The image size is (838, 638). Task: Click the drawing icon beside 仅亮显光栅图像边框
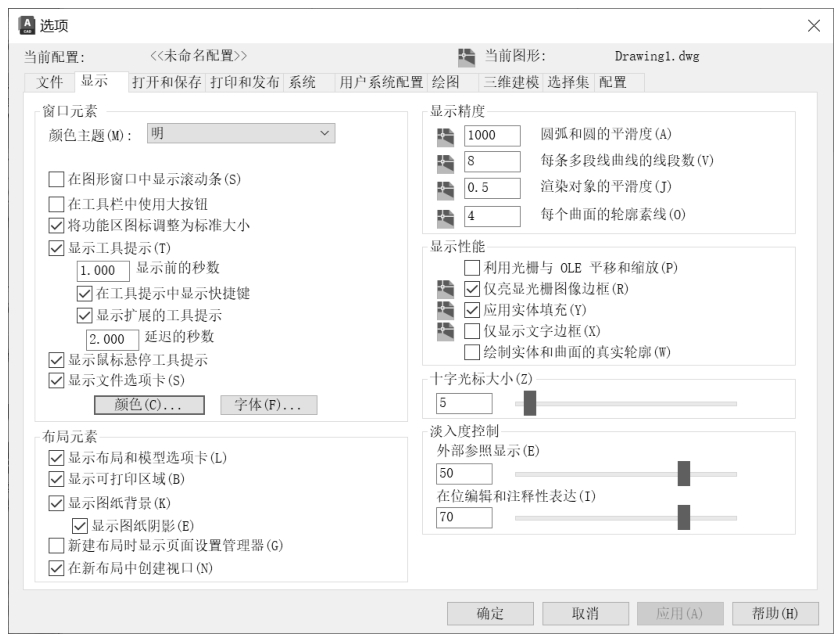(445, 289)
